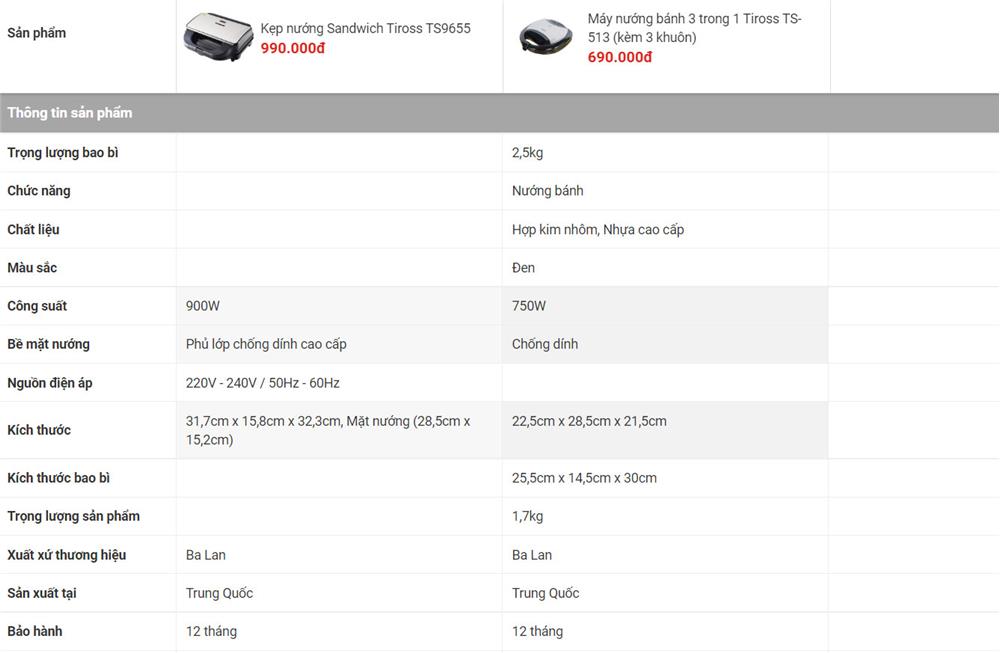Select the Trọng lượng bao bì row label
This screenshot has height=653, width=1000.
(x=63, y=153)
